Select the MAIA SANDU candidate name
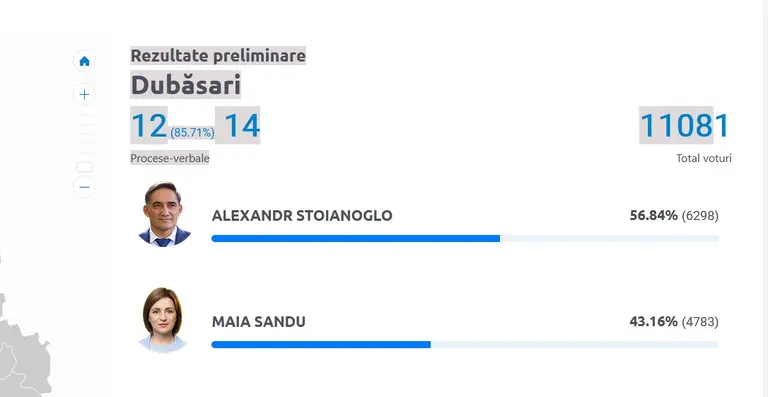The height and width of the screenshot is (397, 768). (259, 322)
